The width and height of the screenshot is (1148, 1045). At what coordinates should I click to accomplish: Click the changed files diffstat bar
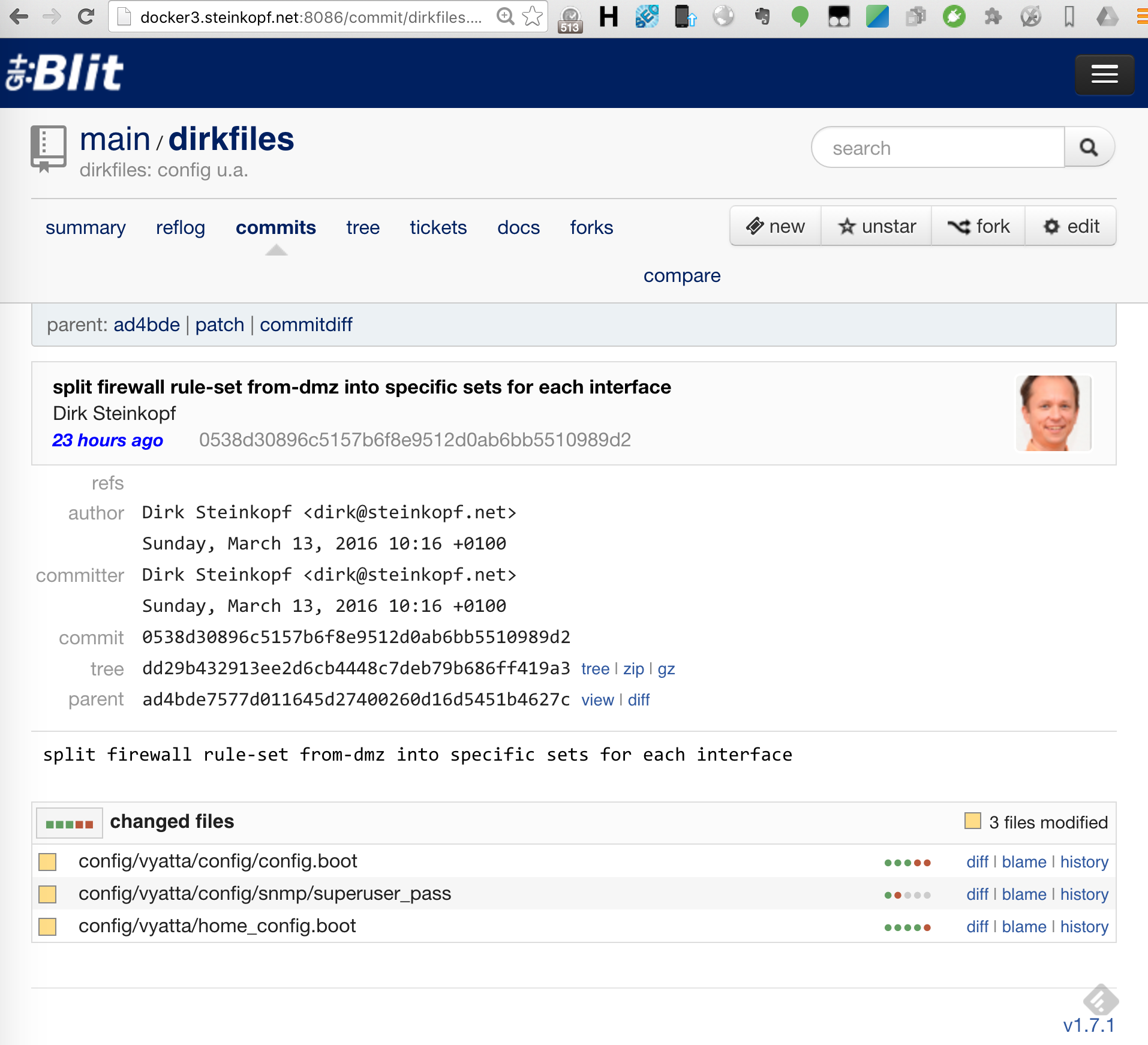70,824
